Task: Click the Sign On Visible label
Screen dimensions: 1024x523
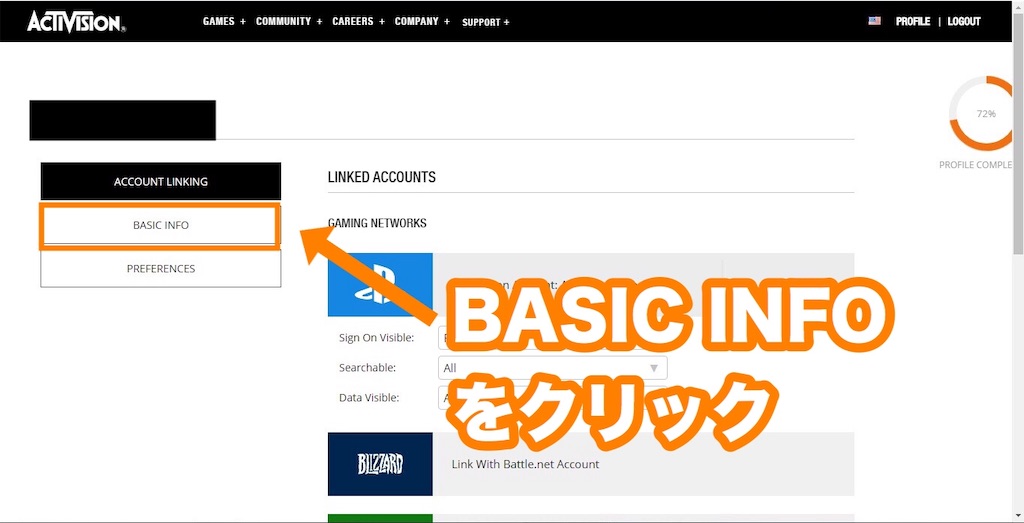Action: pyautogui.click(x=376, y=338)
